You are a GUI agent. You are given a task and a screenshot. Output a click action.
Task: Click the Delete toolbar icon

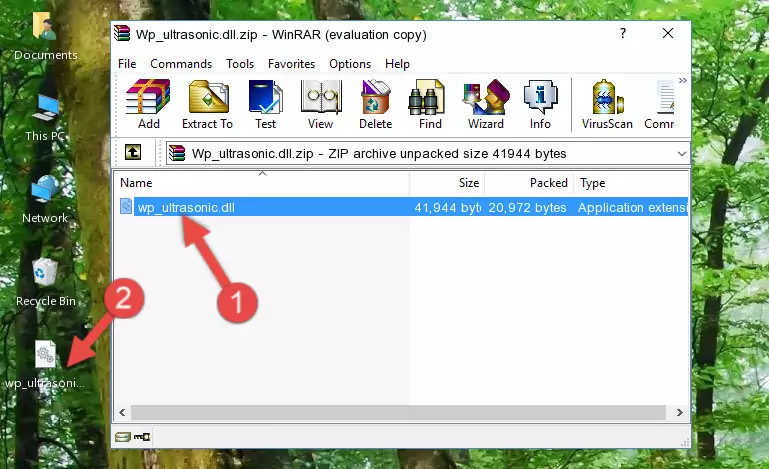click(376, 104)
